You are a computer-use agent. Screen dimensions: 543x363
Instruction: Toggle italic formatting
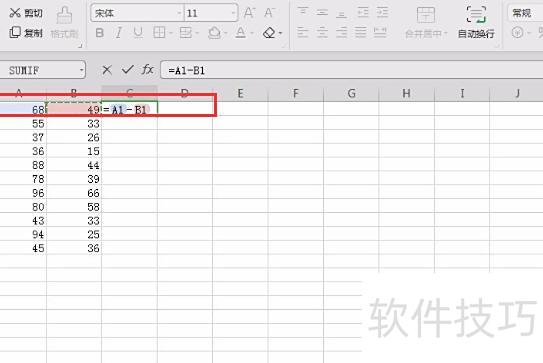point(119,33)
